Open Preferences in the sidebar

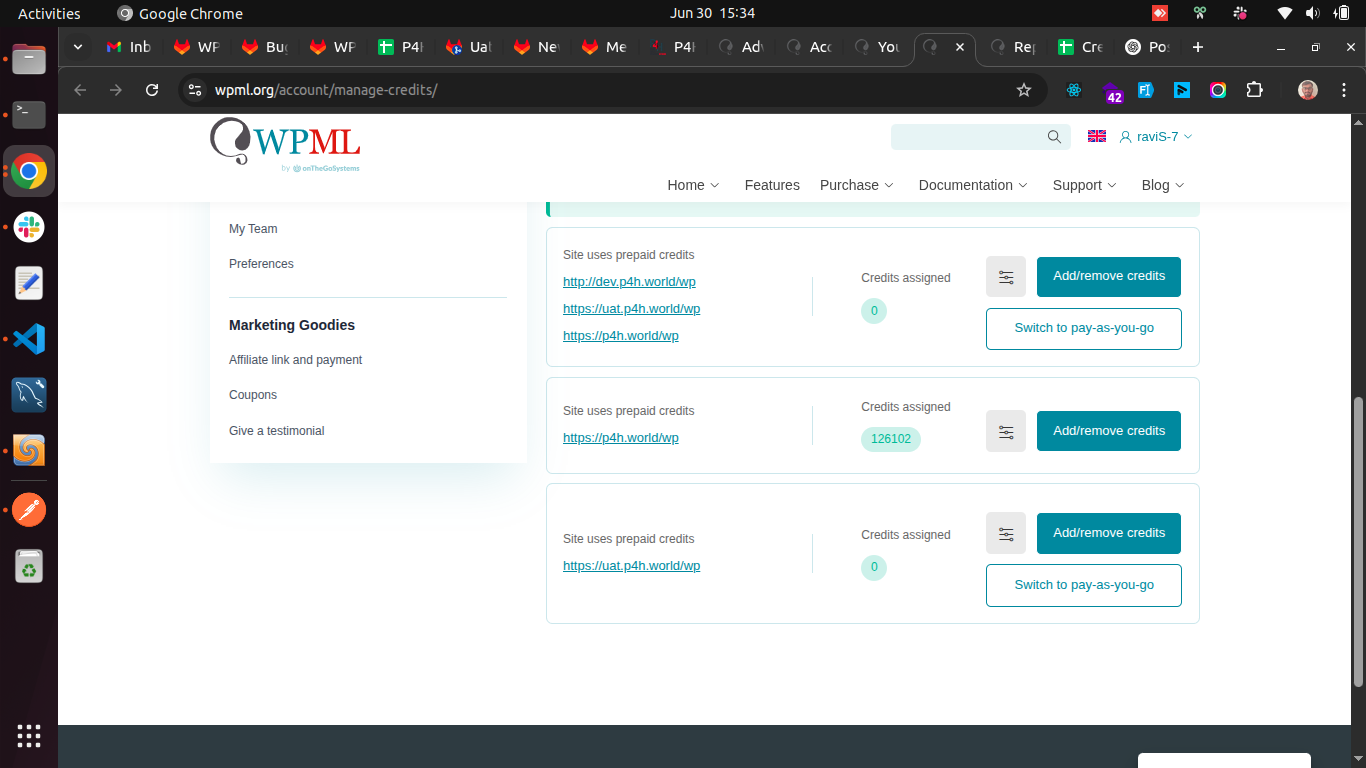261,264
